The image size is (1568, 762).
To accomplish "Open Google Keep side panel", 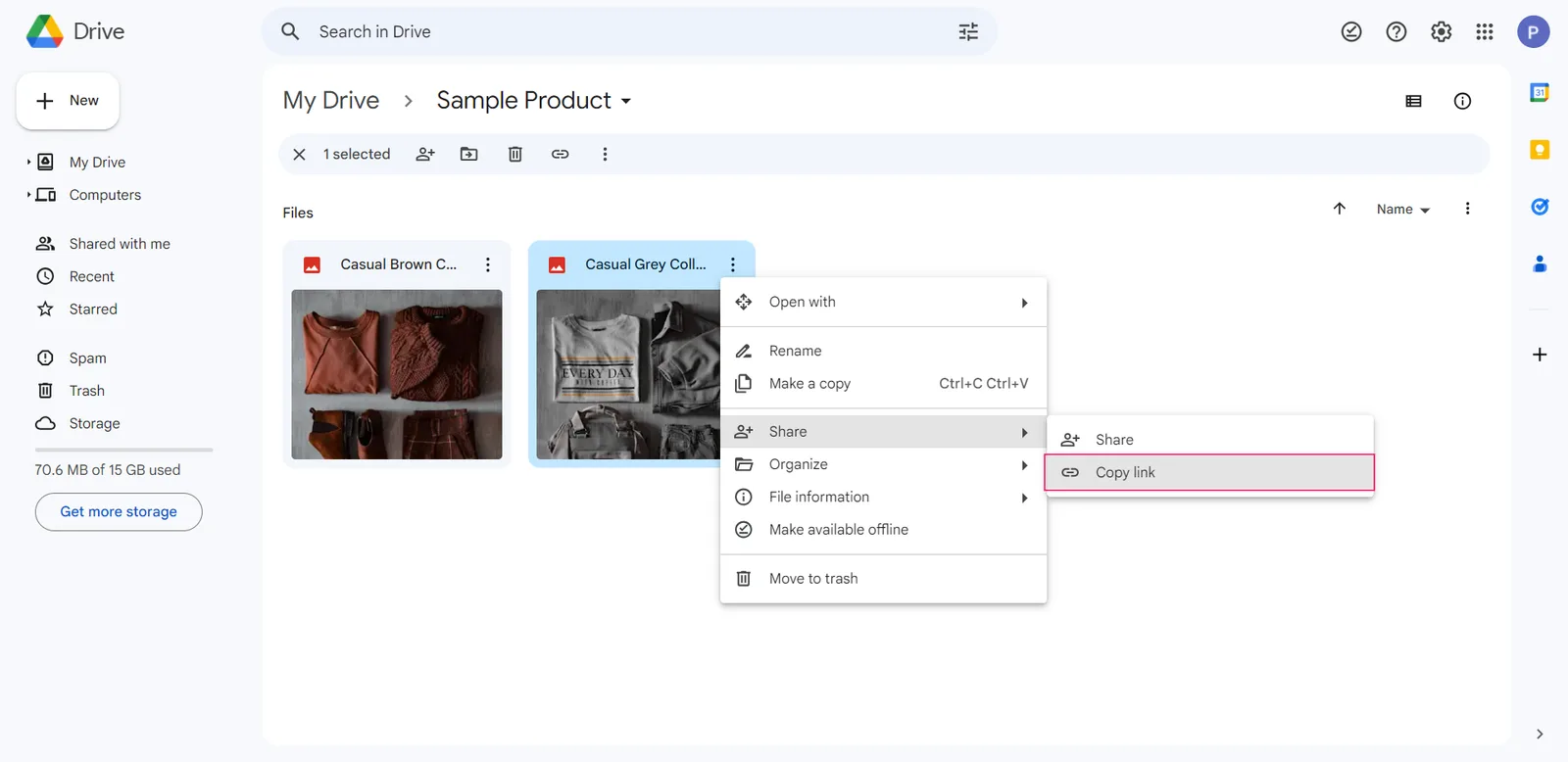I will click(1540, 150).
